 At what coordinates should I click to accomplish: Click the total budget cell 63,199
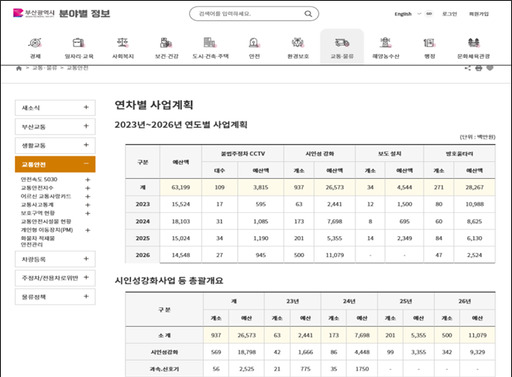181,187
